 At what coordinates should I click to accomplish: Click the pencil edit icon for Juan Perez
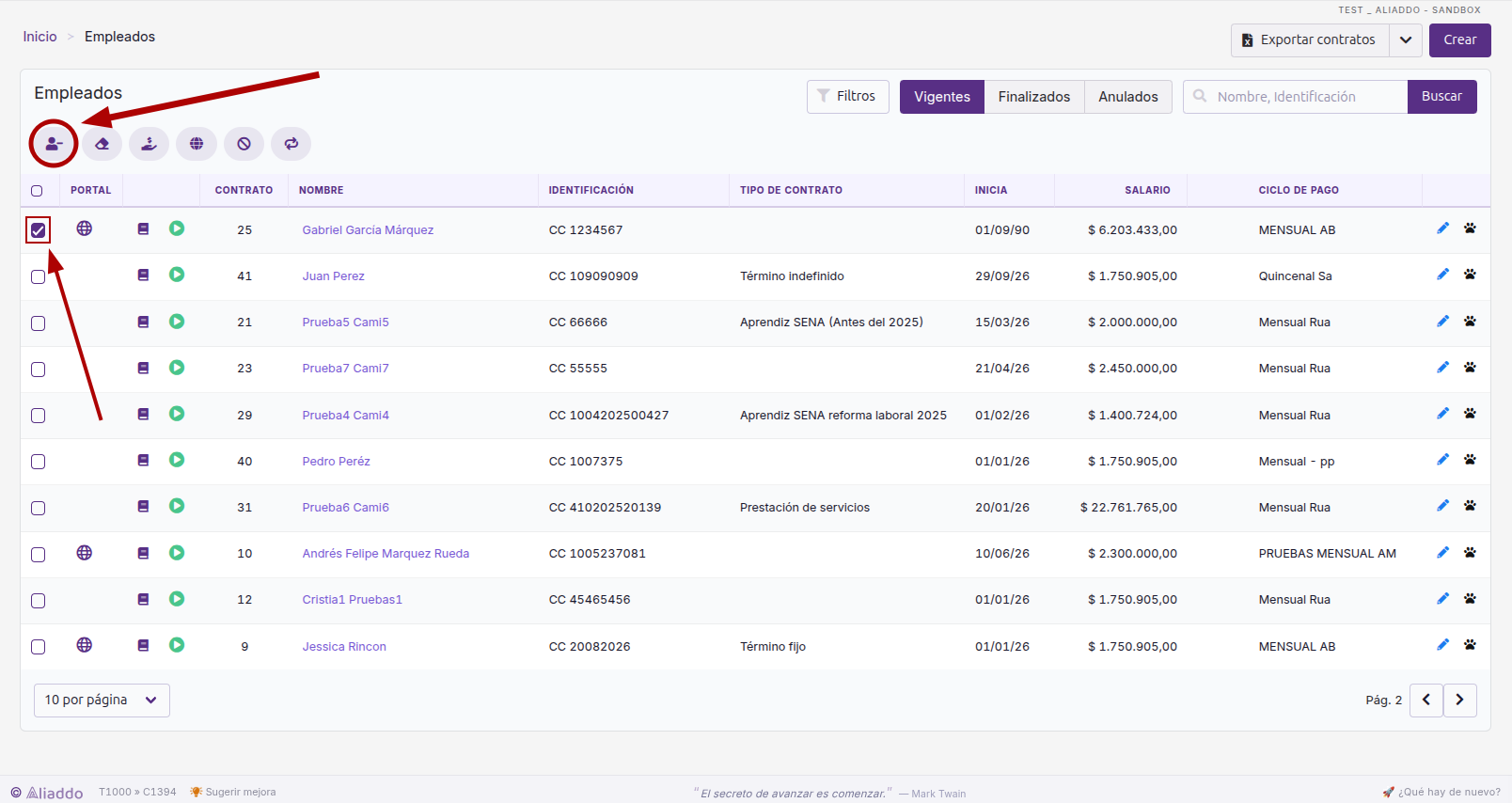(1443, 275)
